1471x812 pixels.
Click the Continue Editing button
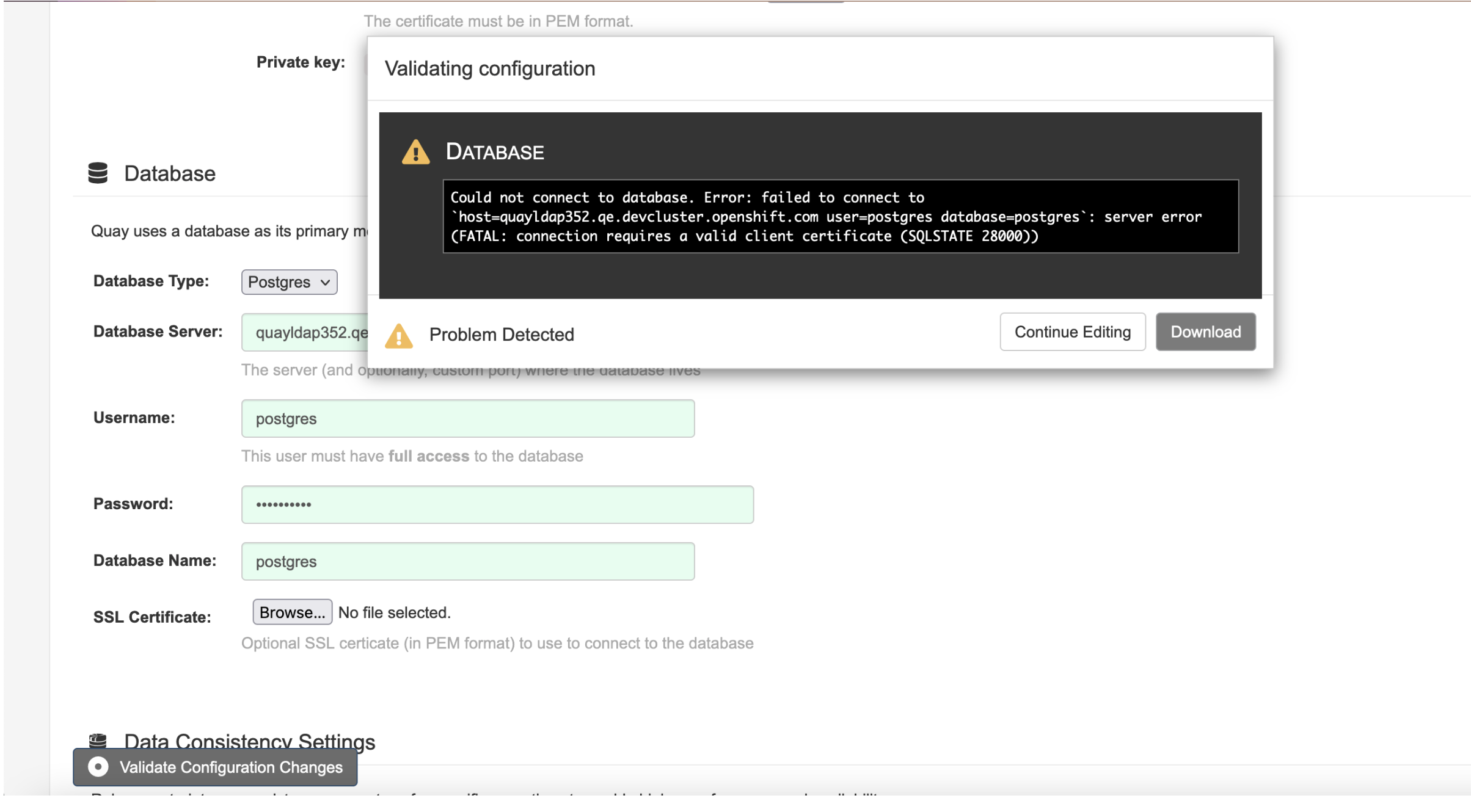1072,332
